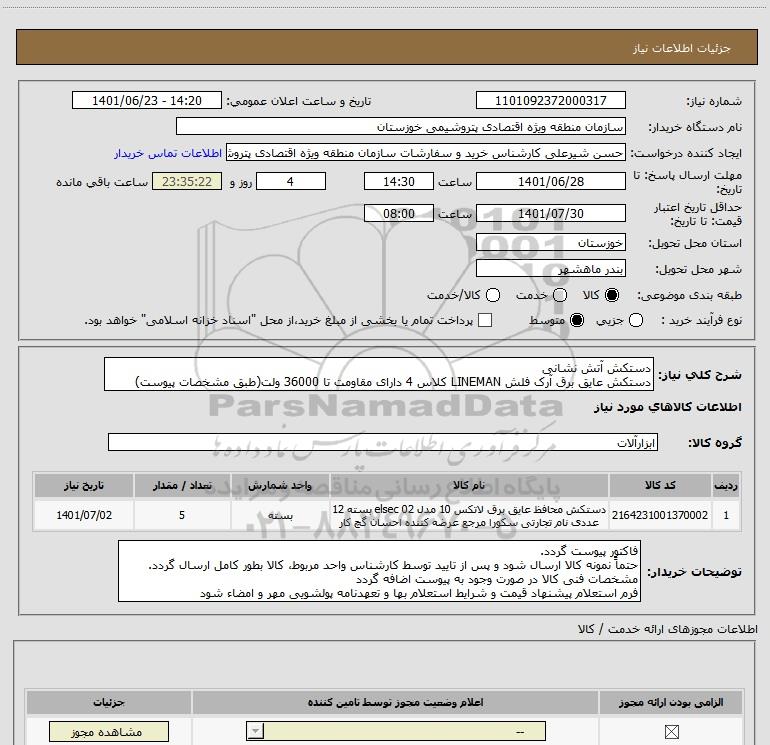Select the کالا radio button
This screenshot has height=745, width=770.
click(612, 295)
